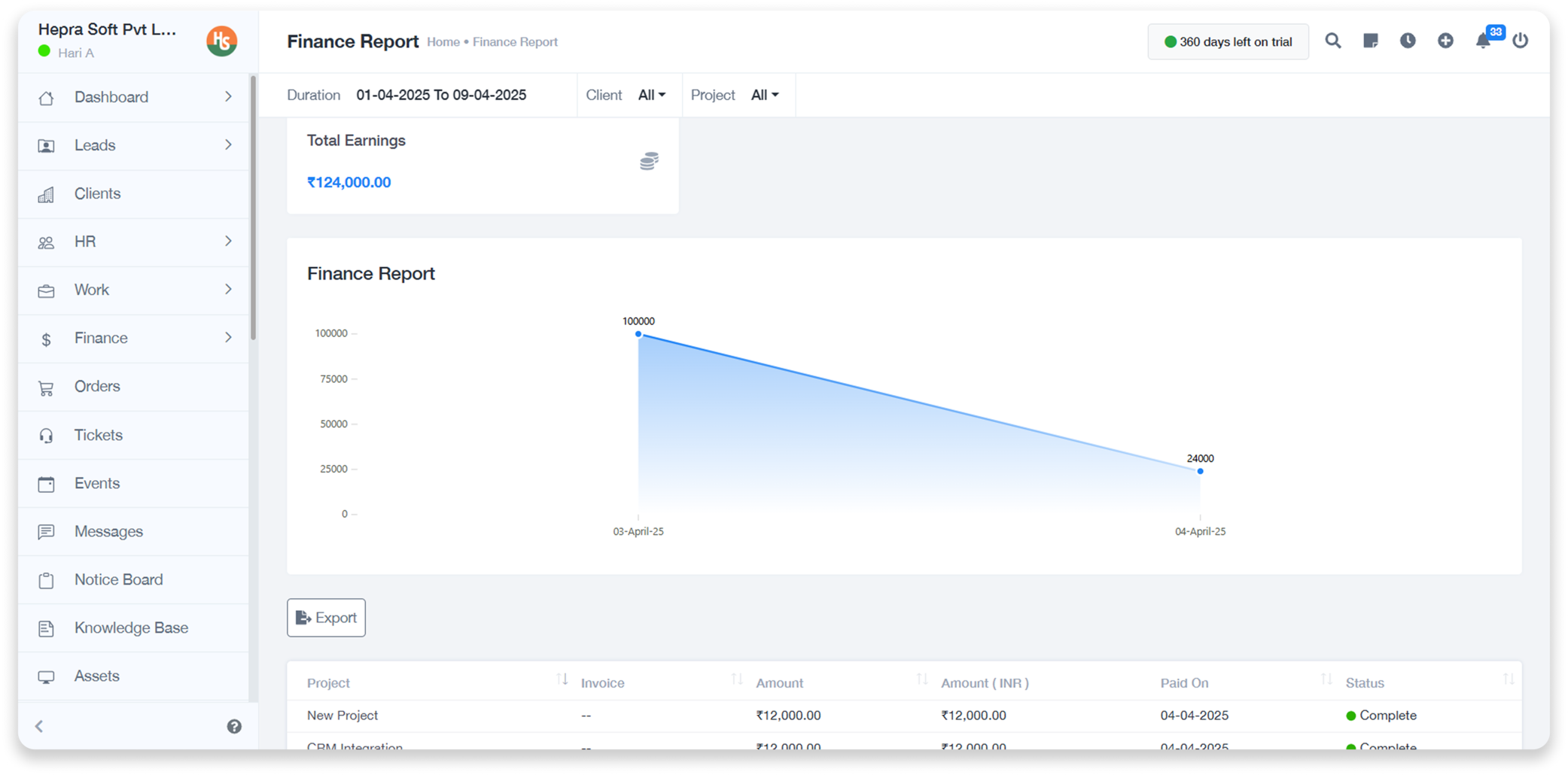Click the Home breadcrumb link
The image size is (1568, 775).
(x=443, y=42)
